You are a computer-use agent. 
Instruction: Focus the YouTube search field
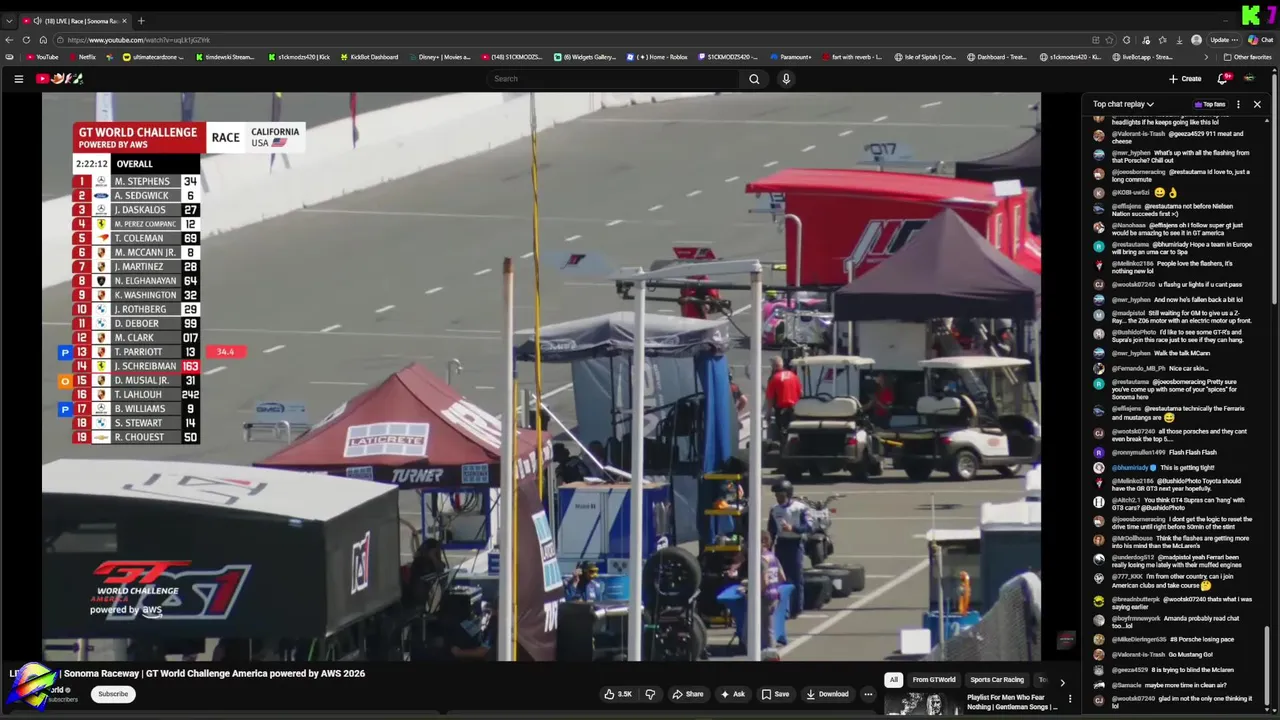point(614,79)
